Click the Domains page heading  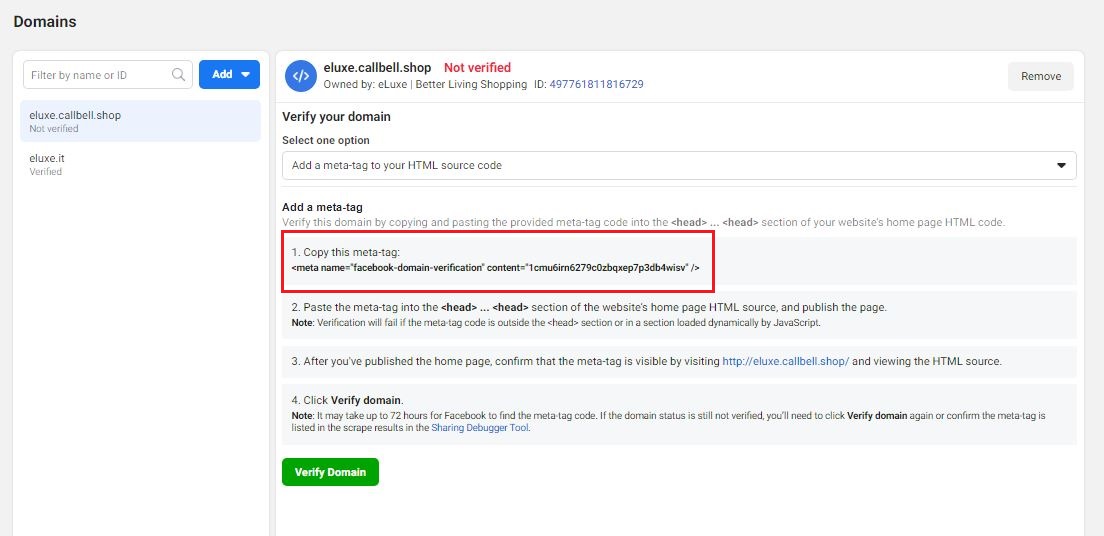(45, 21)
